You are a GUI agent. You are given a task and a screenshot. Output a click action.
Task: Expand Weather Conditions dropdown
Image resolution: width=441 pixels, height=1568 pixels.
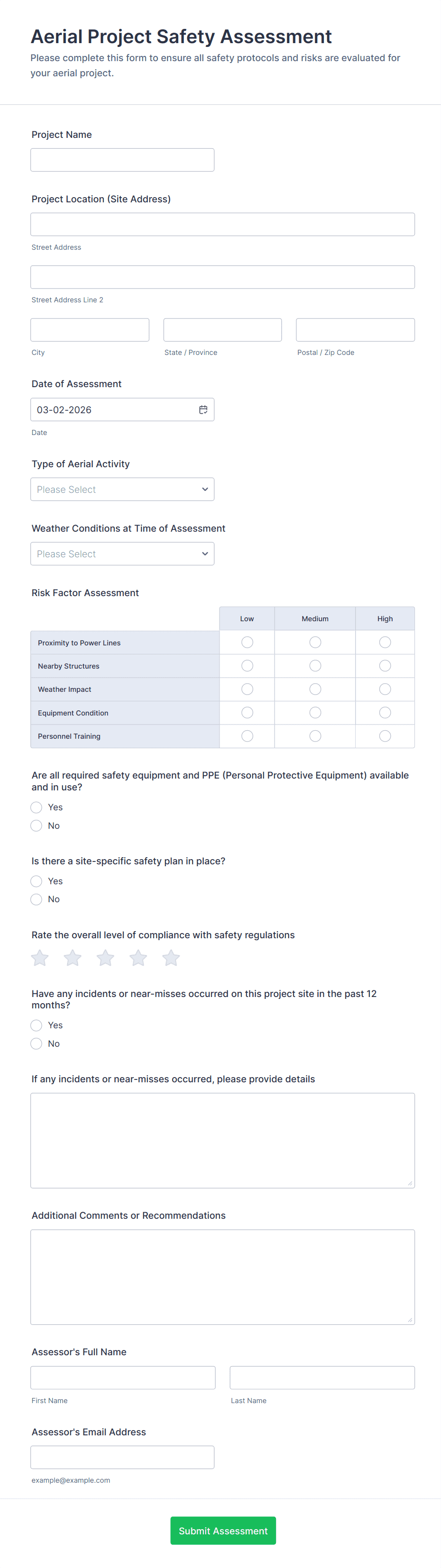pos(122,554)
